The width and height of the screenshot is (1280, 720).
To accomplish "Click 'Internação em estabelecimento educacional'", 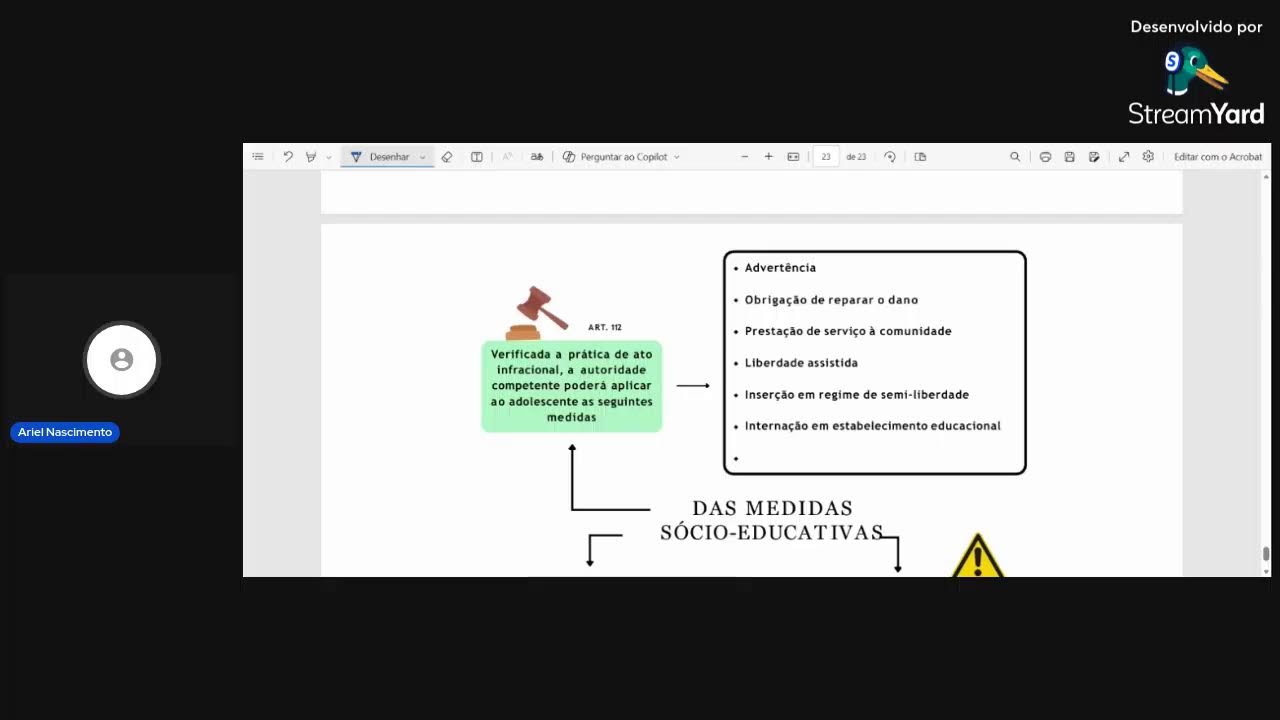I will click(x=872, y=426).
